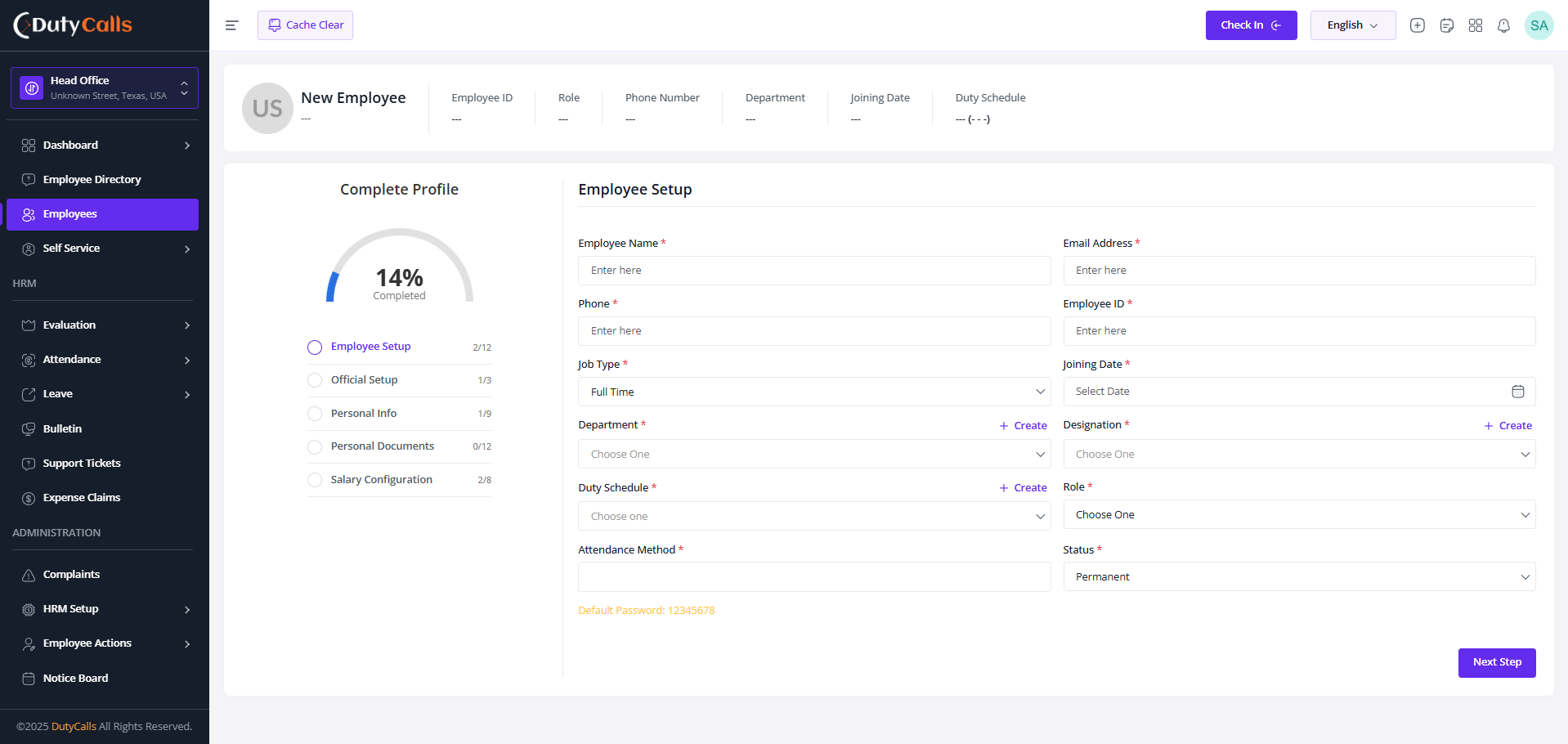Open the English language dropdown

1352,25
